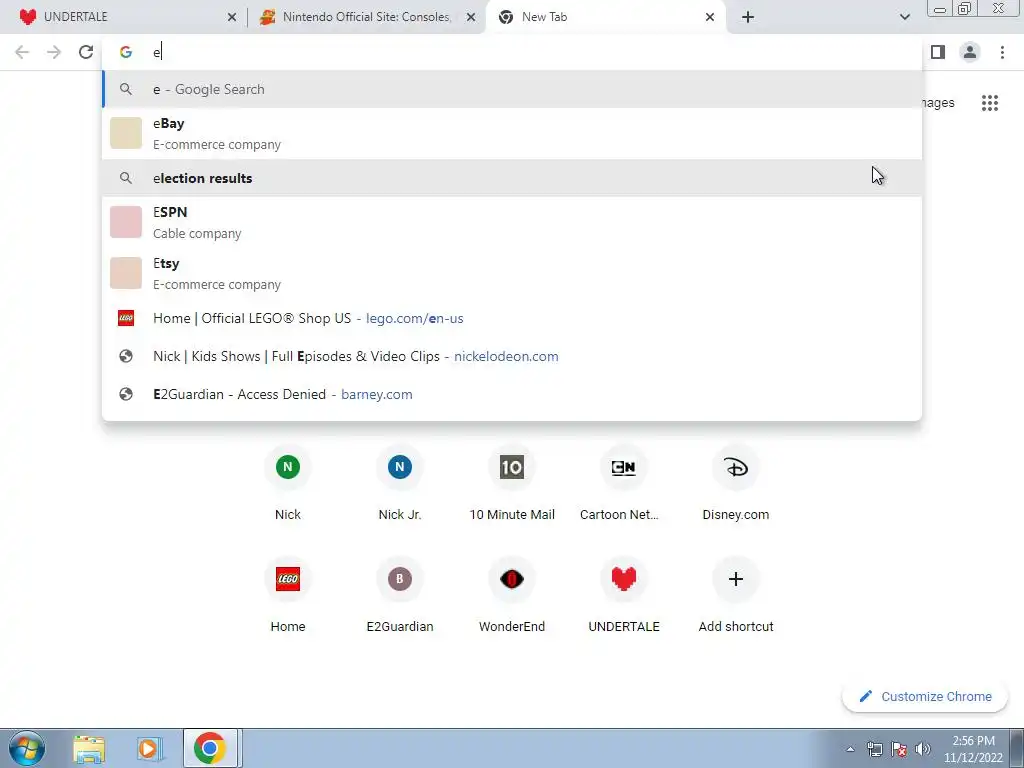
Task: Select the New Tab tab
Action: tap(607, 17)
